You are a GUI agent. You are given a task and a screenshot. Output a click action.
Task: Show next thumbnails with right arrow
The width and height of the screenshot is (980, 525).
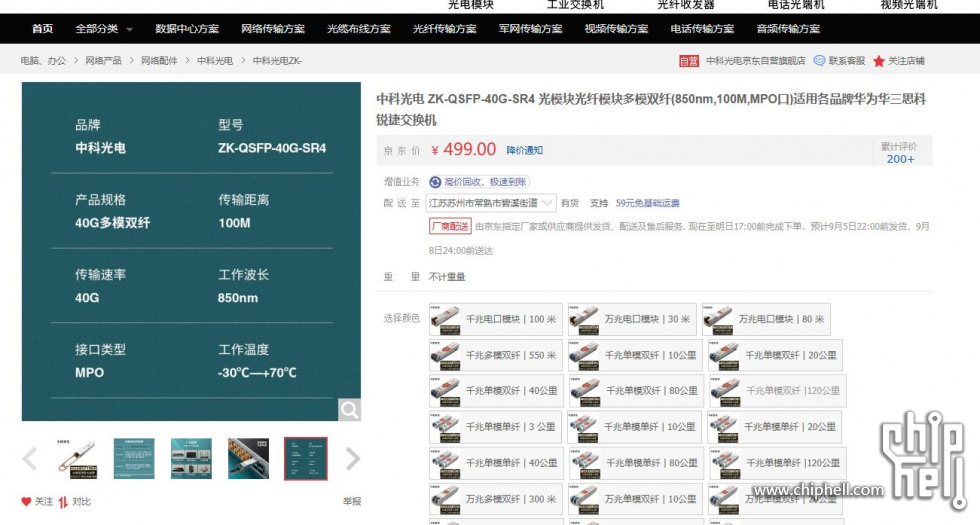[x=352, y=459]
